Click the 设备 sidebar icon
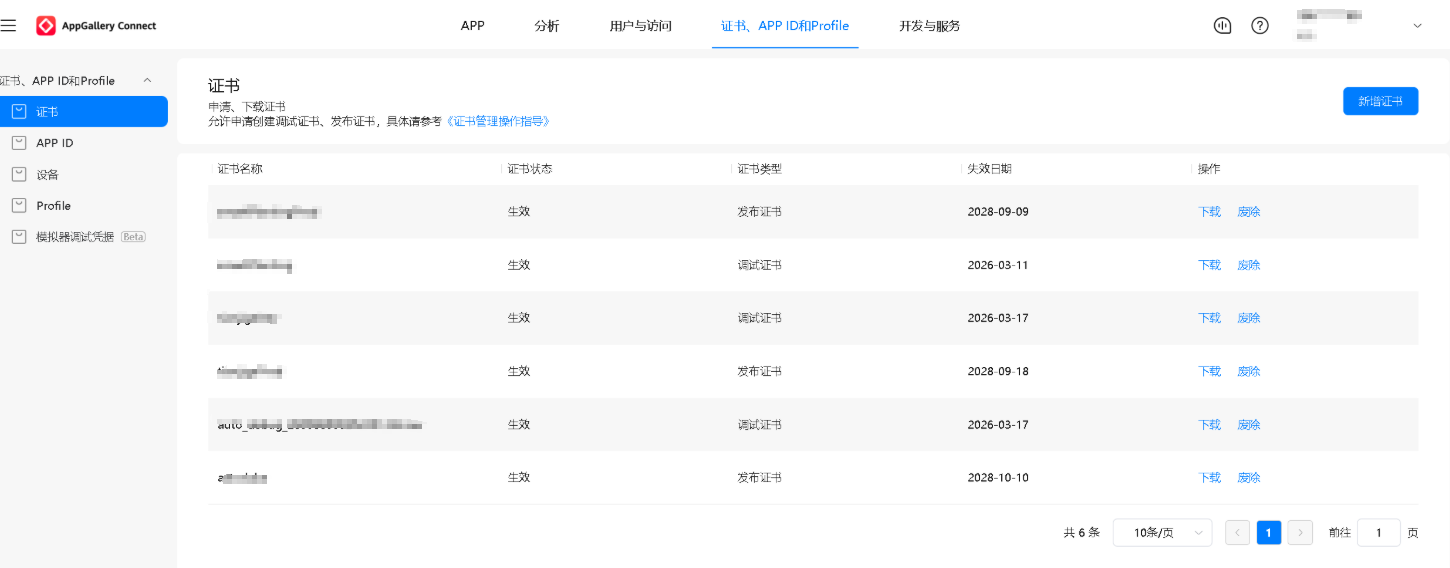Screen dimensions: 1450x568 point(19,174)
